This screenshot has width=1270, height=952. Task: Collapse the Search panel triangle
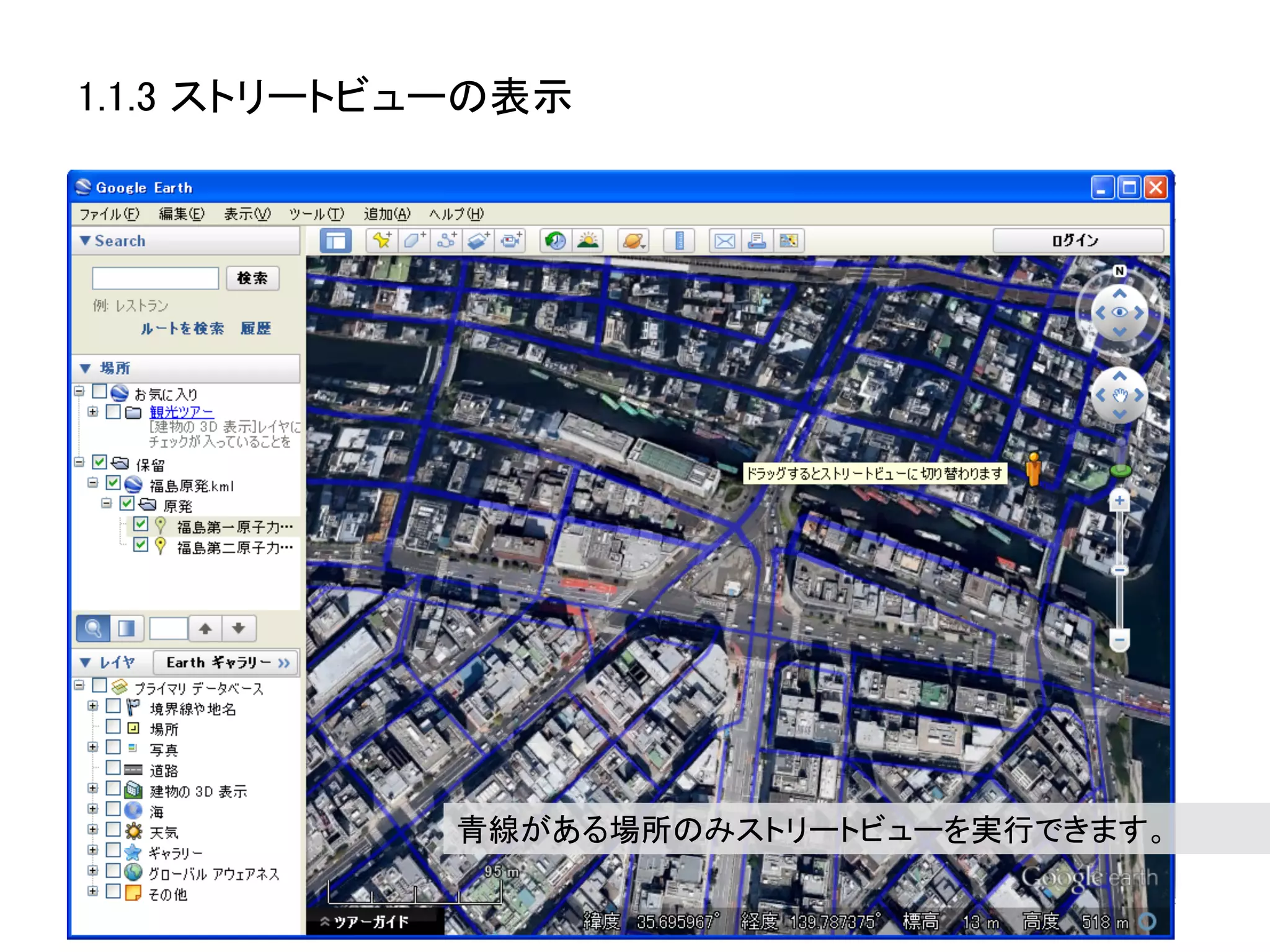point(86,240)
